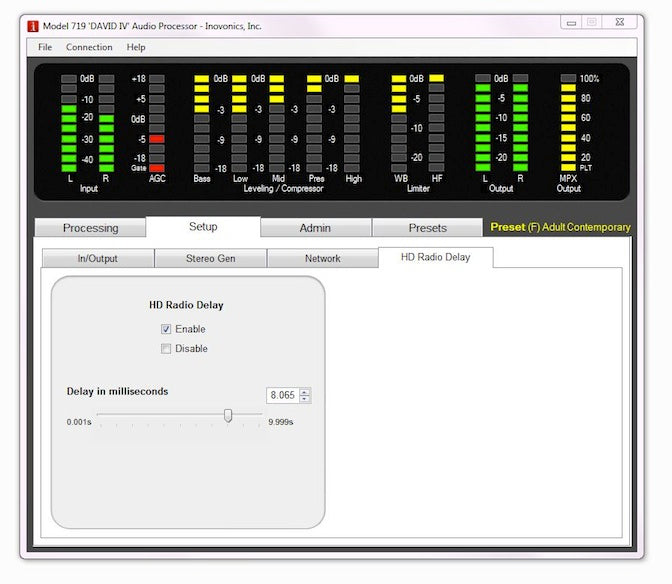Open the Connection menu
This screenshot has width=672, height=584.
(89, 47)
